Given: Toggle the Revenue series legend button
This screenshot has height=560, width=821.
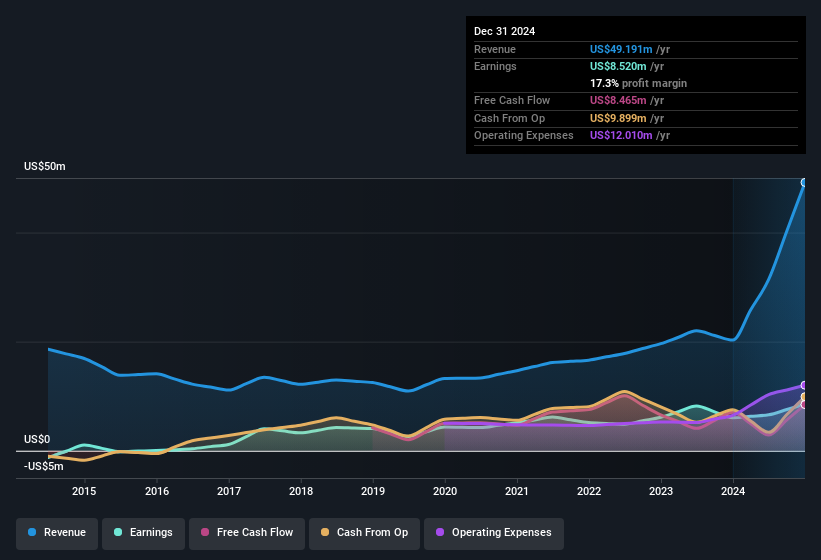Looking at the screenshot, I should pyautogui.click(x=57, y=533).
